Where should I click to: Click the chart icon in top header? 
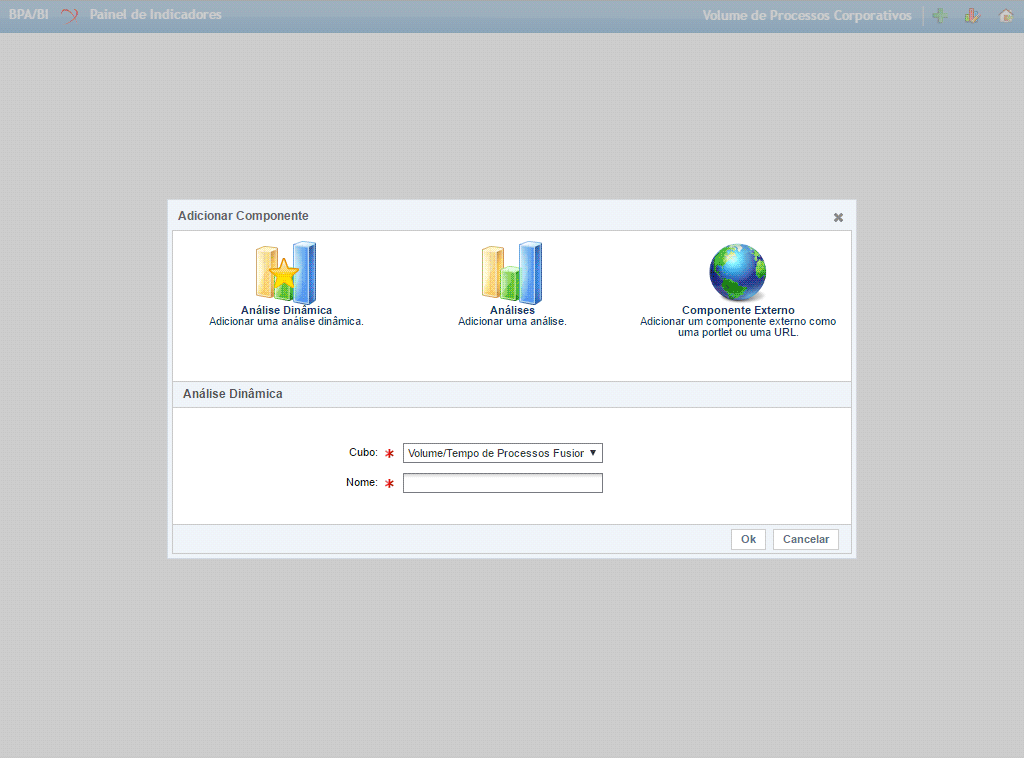(x=972, y=16)
